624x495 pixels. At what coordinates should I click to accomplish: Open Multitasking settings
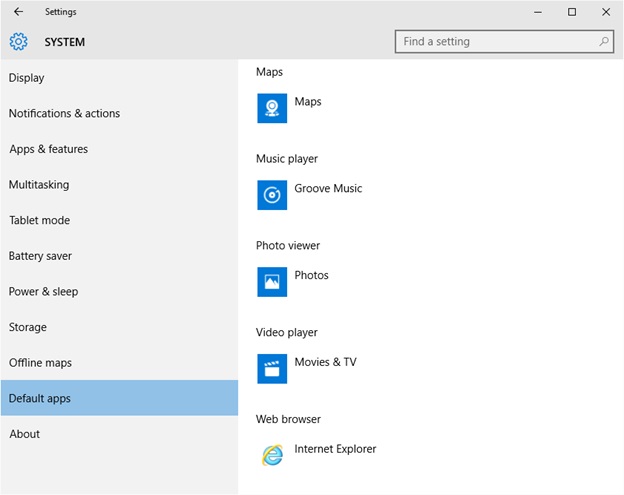[39, 185]
